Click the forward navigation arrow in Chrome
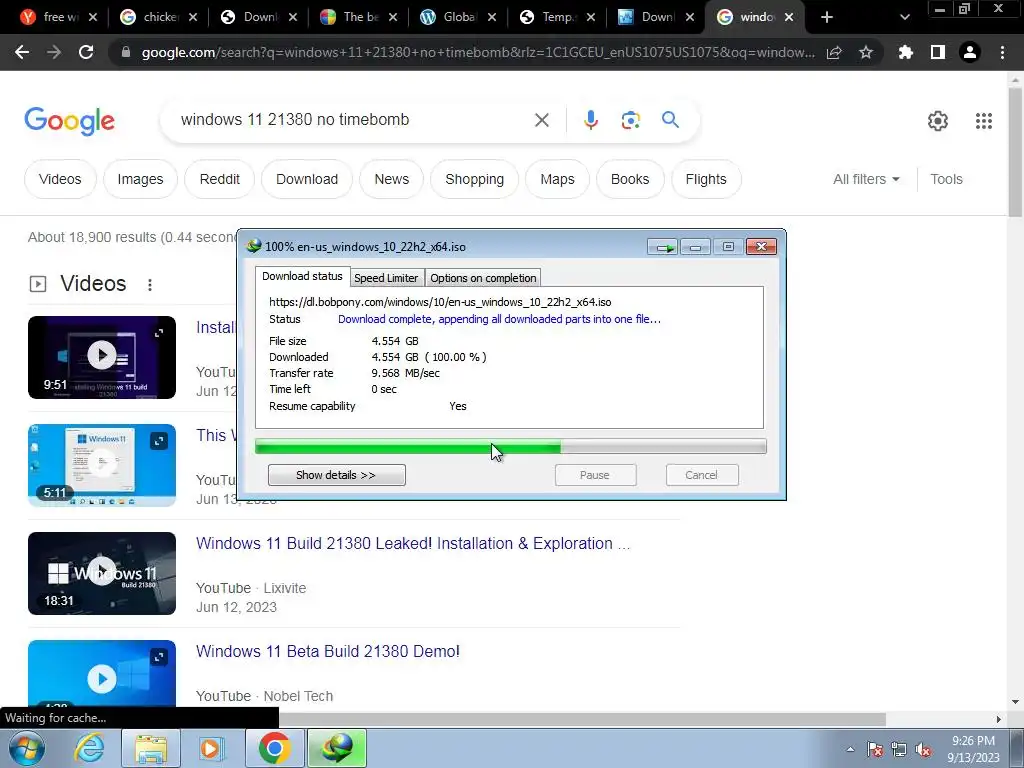The width and height of the screenshot is (1024, 768). point(54,52)
